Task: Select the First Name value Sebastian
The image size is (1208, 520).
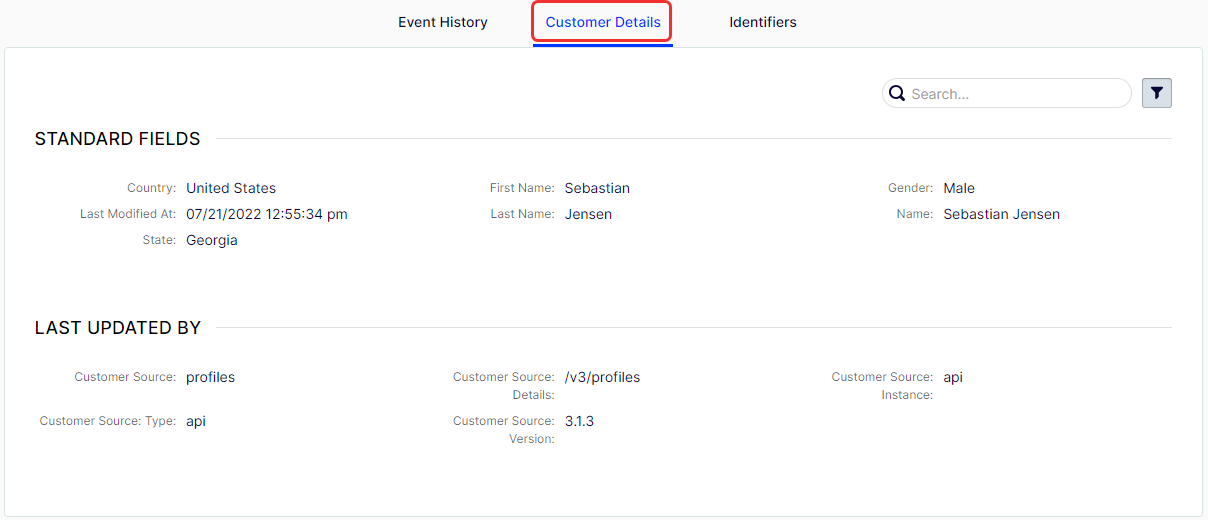Action: [597, 188]
